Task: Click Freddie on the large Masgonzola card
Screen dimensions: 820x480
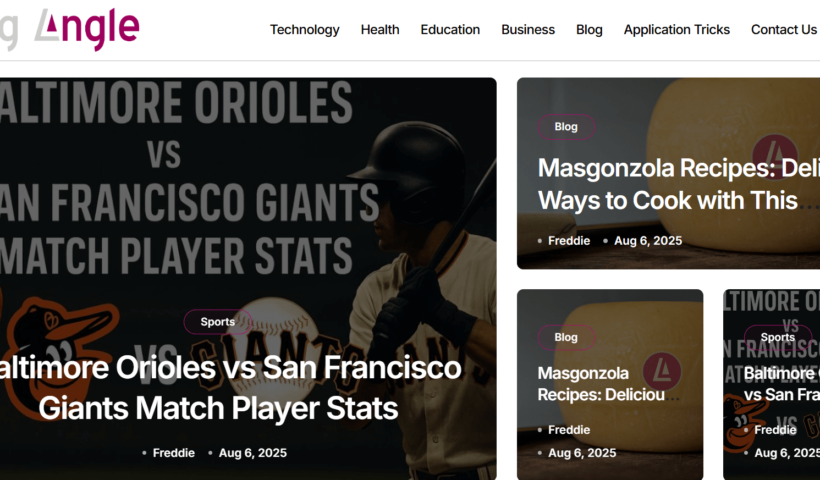Action: (x=569, y=241)
